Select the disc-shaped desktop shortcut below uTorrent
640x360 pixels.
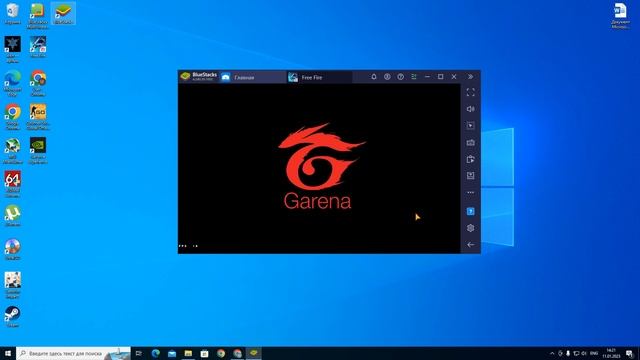coord(13,249)
